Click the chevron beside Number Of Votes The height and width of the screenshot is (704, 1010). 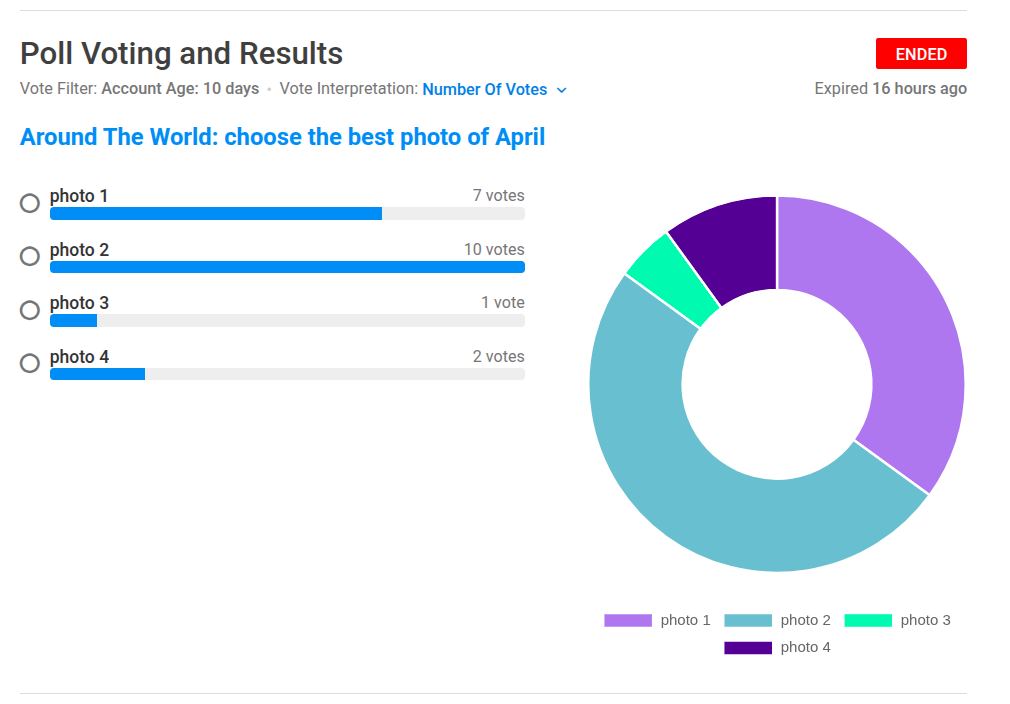tap(562, 90)
